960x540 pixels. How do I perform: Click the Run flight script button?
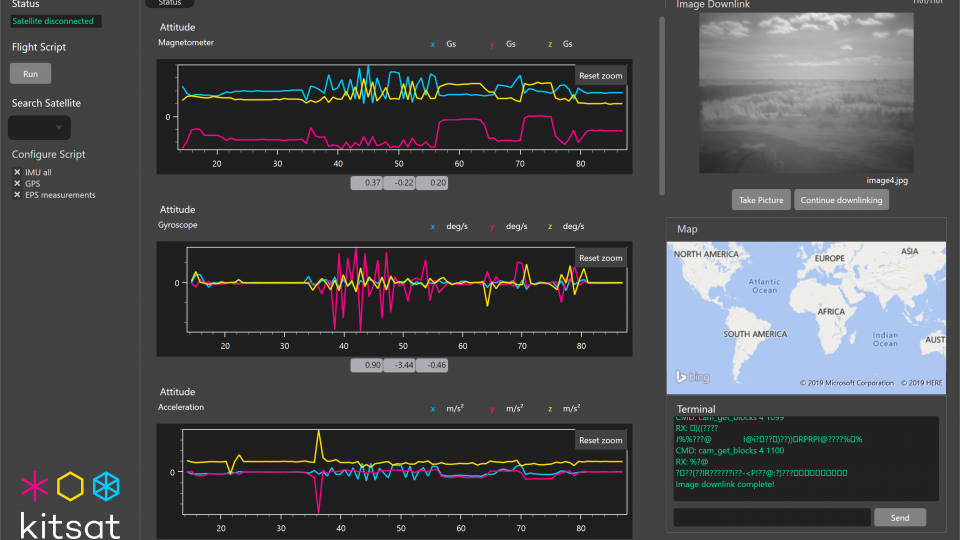30,73
